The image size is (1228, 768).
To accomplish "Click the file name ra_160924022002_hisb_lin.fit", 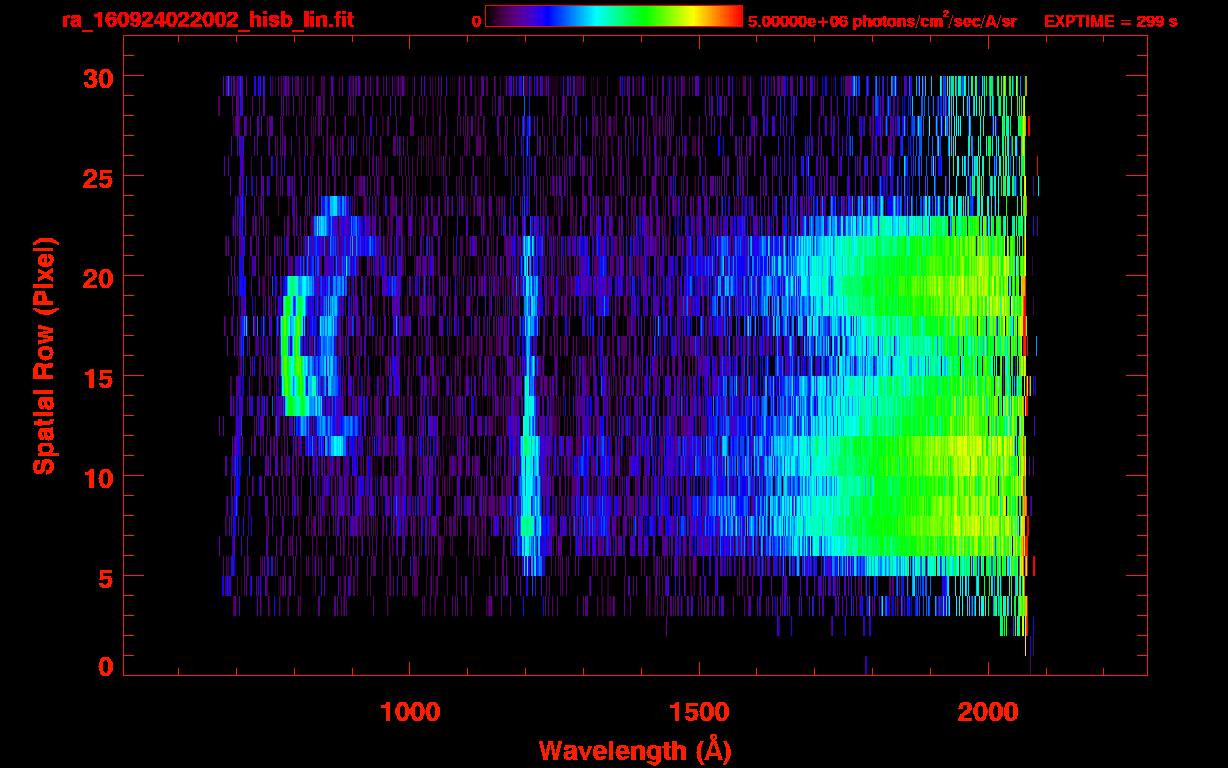I will coord(207,20).
